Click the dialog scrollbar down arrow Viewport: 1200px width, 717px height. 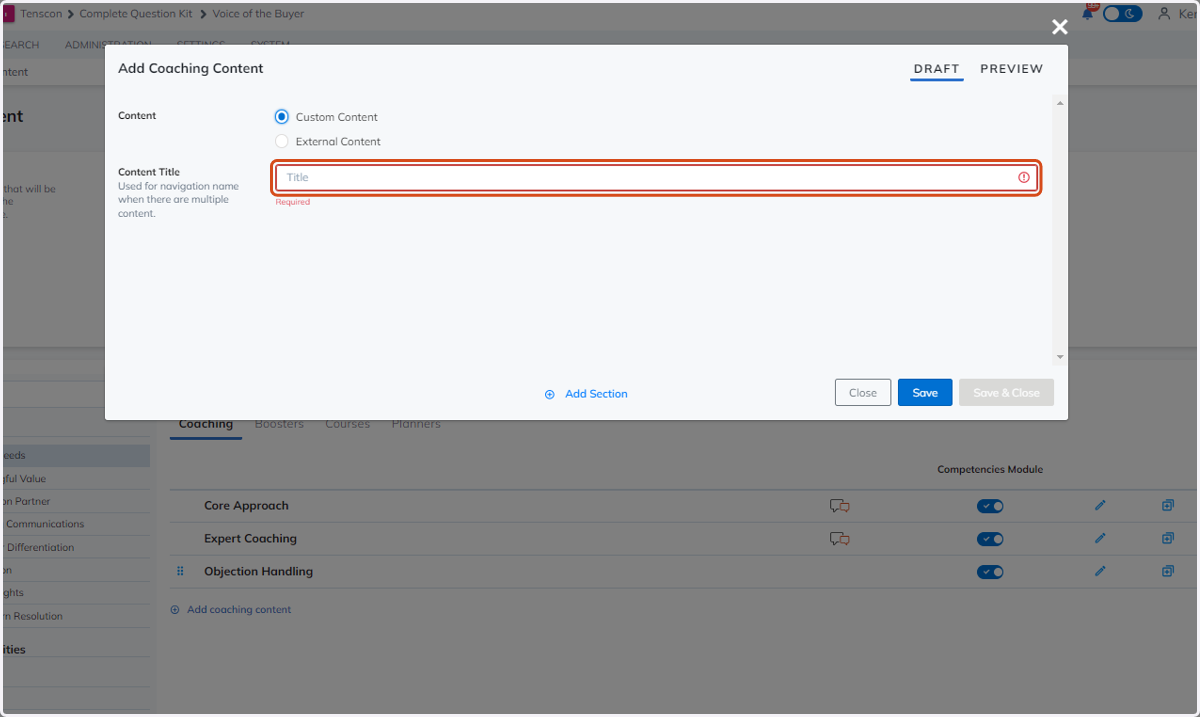click(x=1060, y=357)
